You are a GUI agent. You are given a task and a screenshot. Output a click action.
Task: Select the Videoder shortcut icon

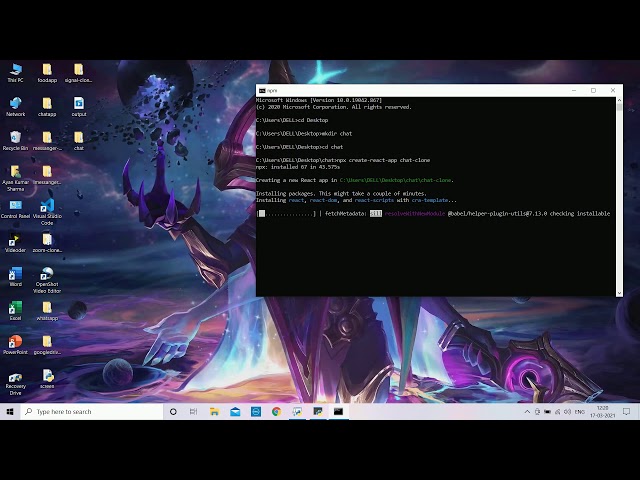pyautogui.click(x=16, y=243)
